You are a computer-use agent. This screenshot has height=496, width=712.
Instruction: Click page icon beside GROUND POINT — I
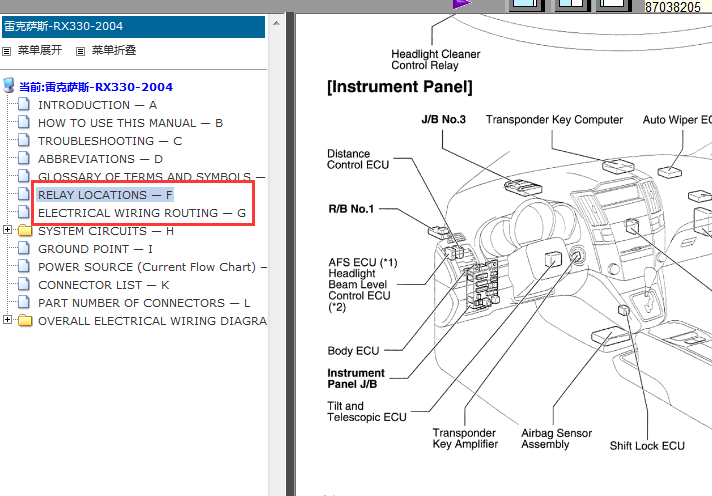[x=24, y=248]
